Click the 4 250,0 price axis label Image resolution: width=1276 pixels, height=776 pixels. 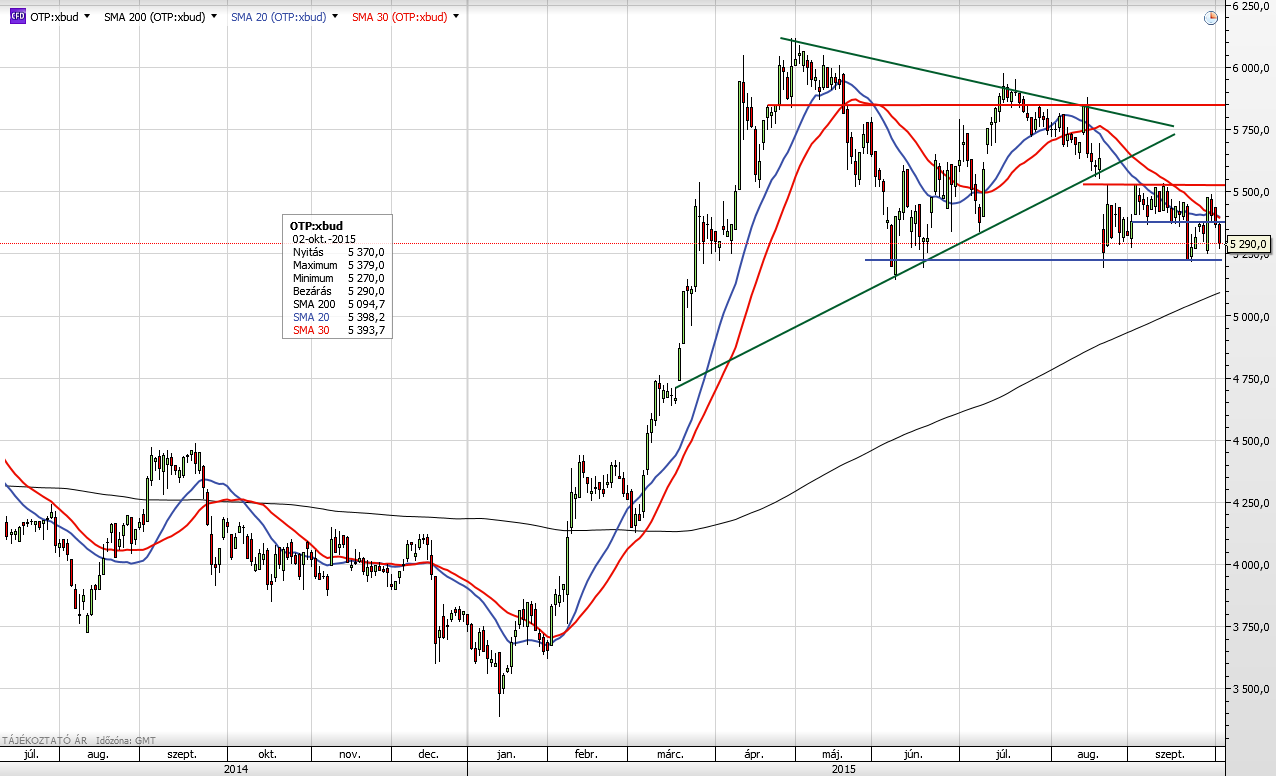pos(1251,503)
